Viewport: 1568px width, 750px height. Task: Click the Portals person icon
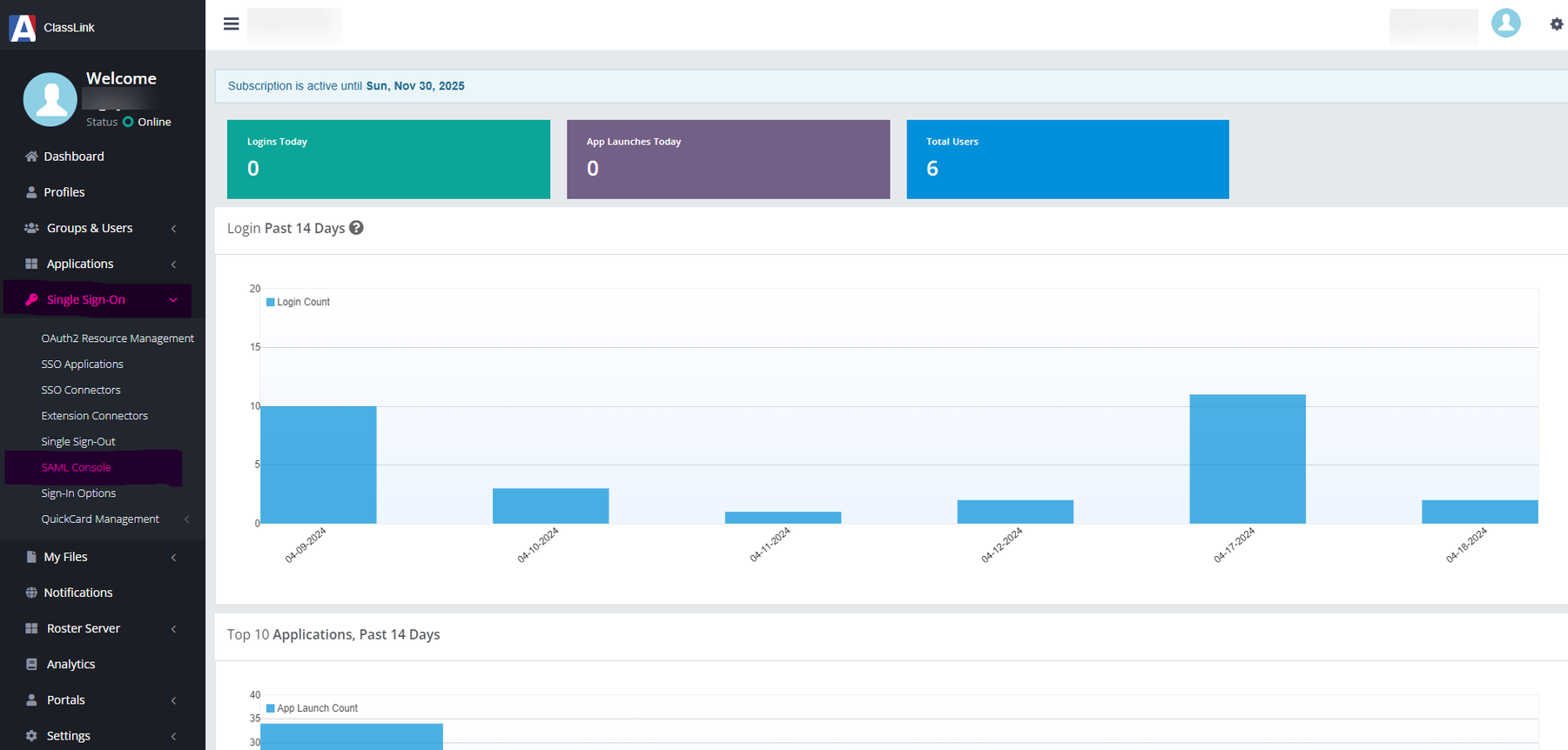[x=31, y=700]
